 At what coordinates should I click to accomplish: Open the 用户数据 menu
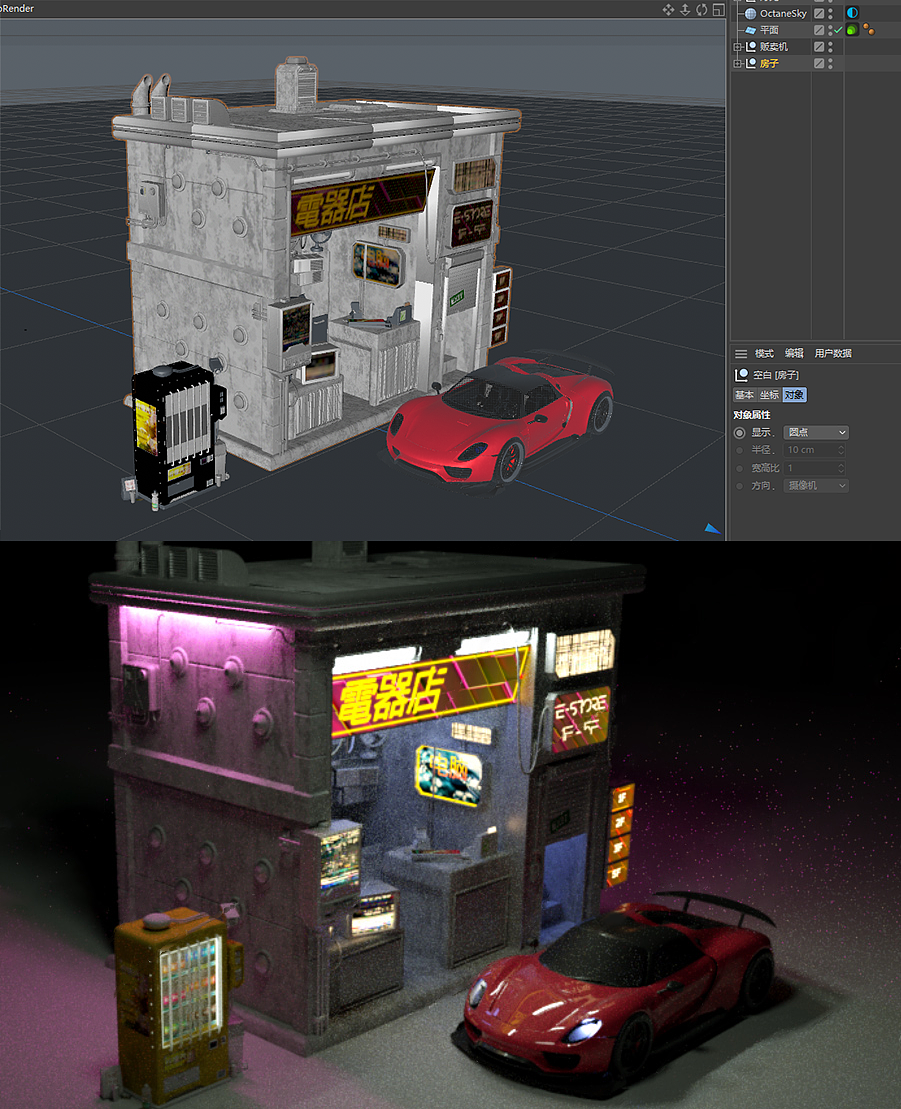833,354
